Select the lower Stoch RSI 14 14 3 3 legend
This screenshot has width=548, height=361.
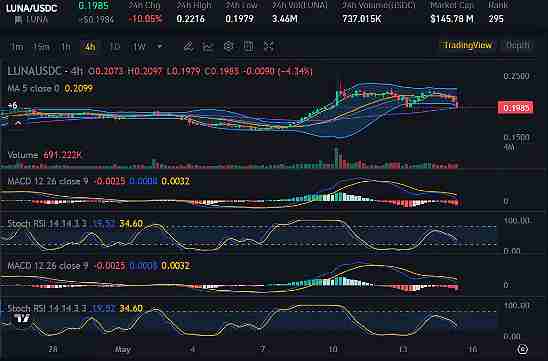coord(47,308)
